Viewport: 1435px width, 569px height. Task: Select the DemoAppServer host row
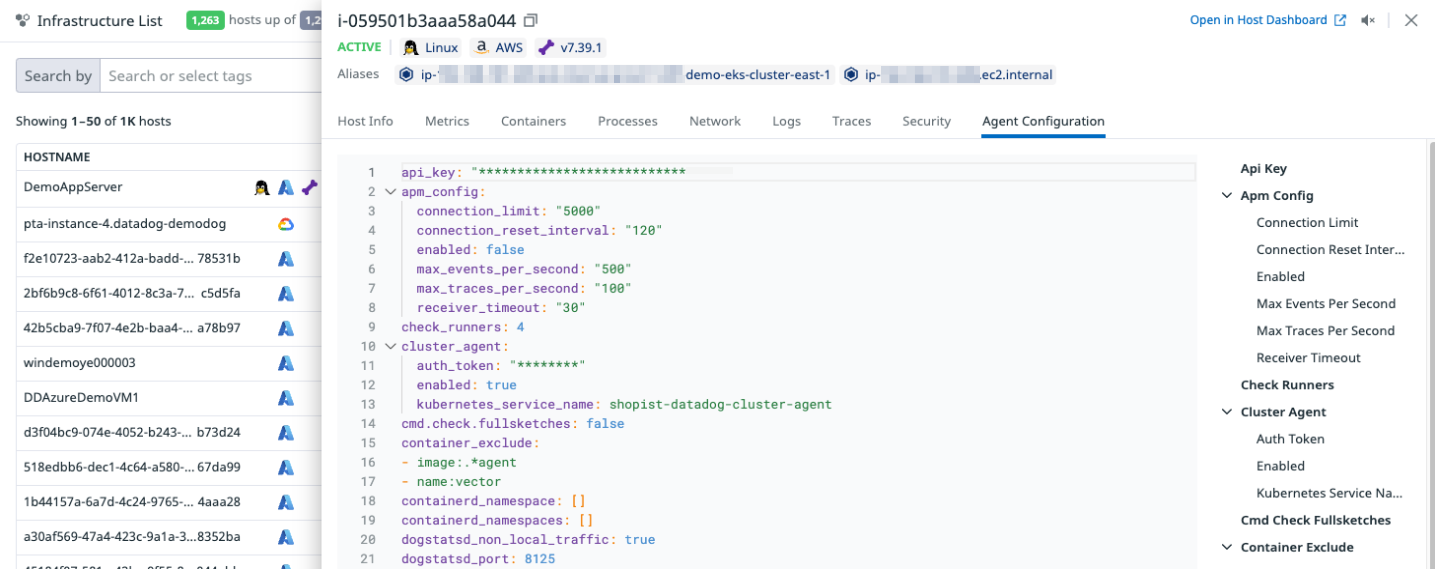pos(168,187)
